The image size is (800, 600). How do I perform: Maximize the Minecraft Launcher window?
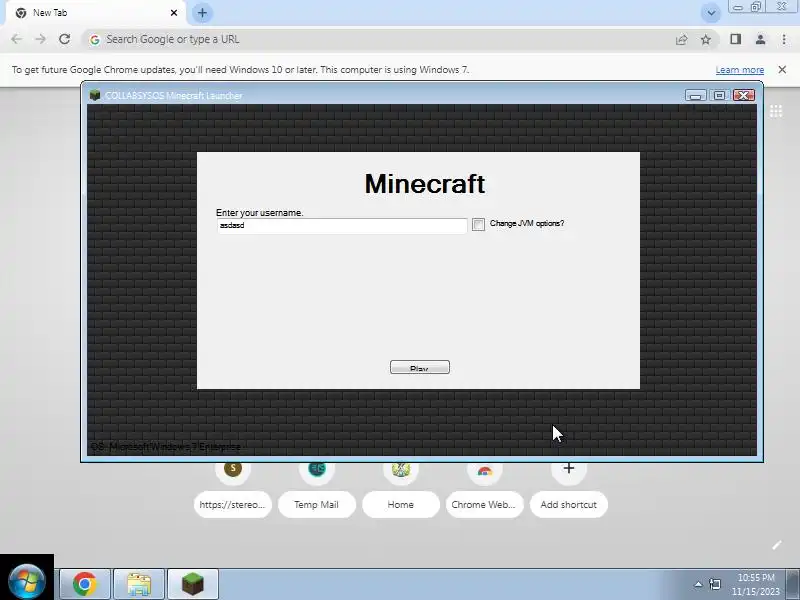pyautogui.click(x=719, y=95)
